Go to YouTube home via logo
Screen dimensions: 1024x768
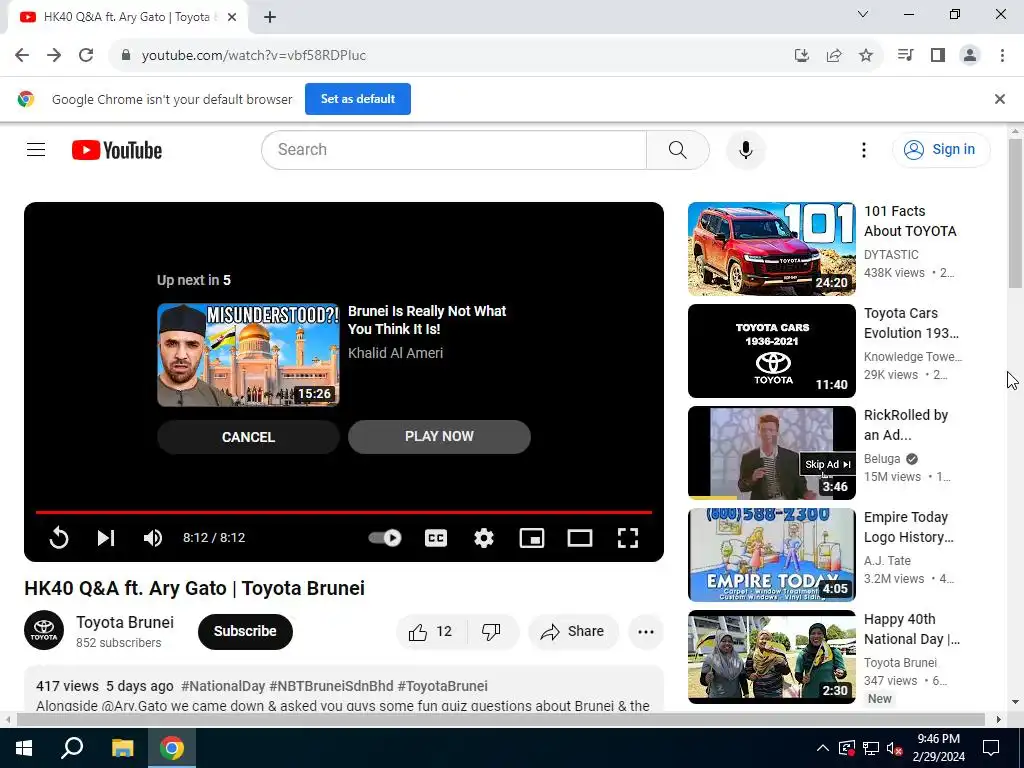click(117, 150)
